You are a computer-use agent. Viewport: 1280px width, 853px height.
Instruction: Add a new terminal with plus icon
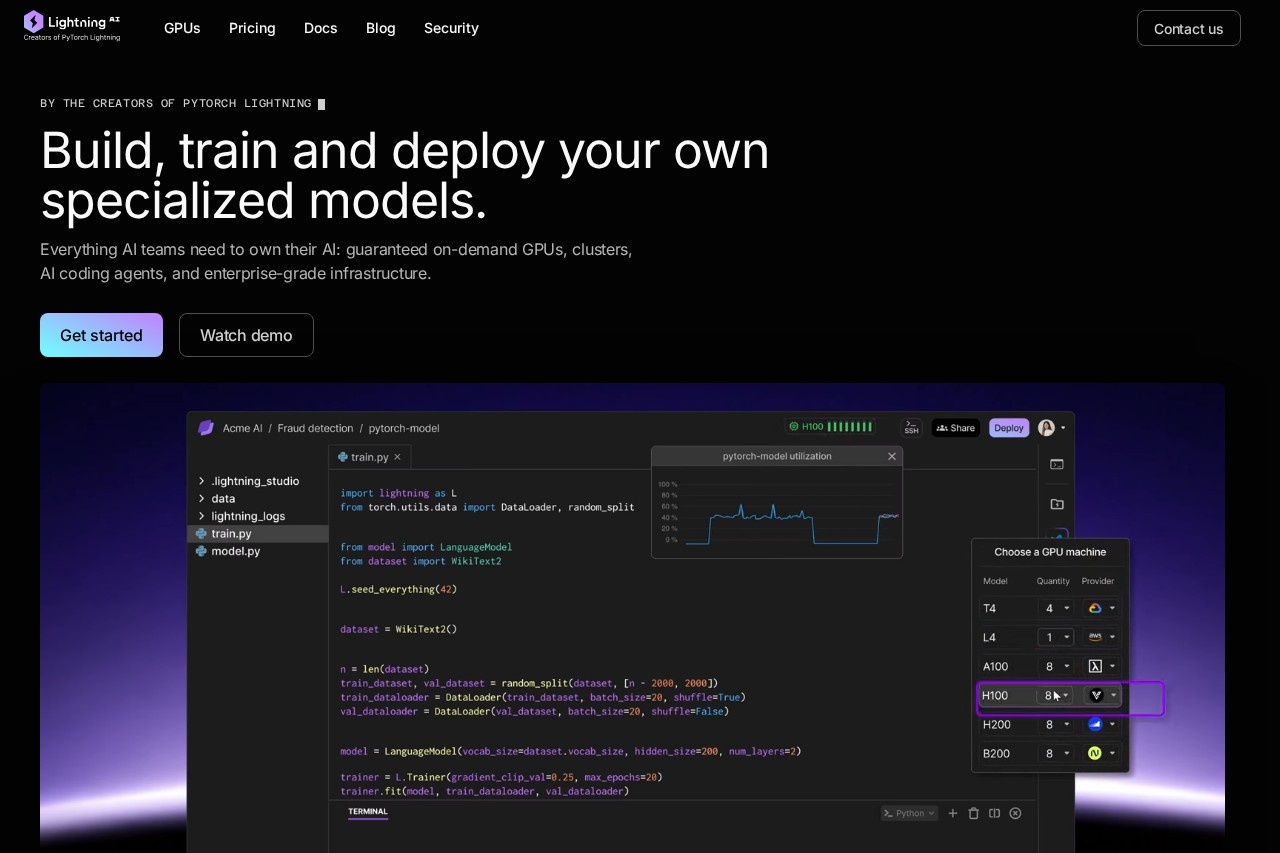(x=953, y=813)
